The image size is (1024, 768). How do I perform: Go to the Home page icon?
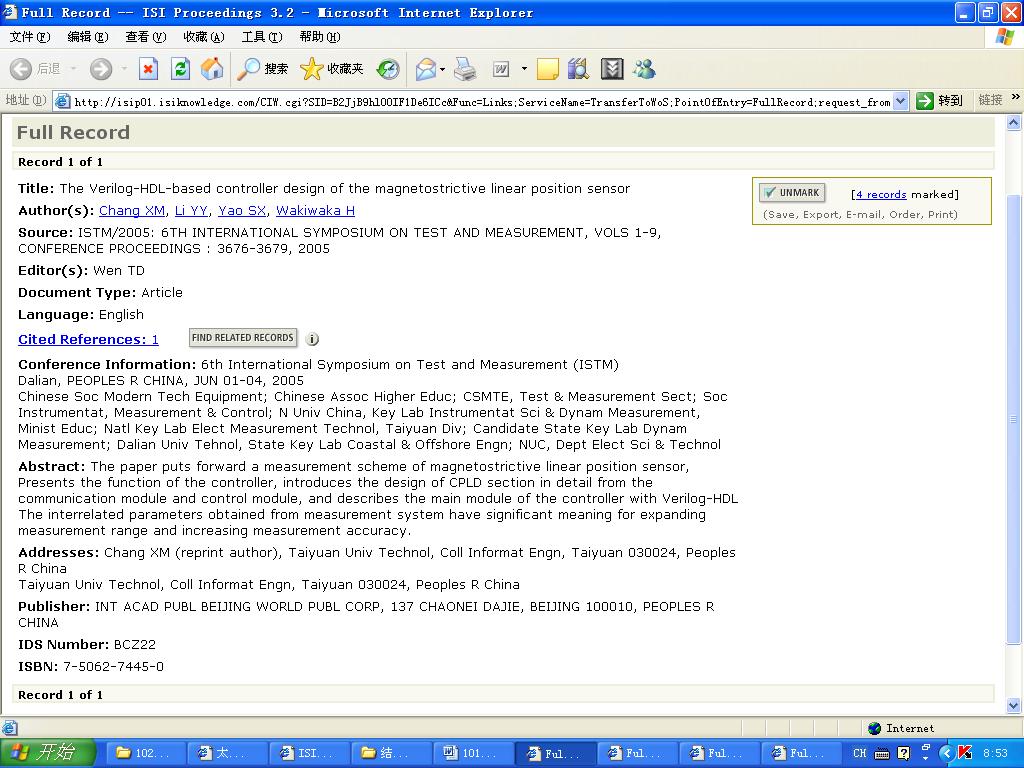point(212,69)
